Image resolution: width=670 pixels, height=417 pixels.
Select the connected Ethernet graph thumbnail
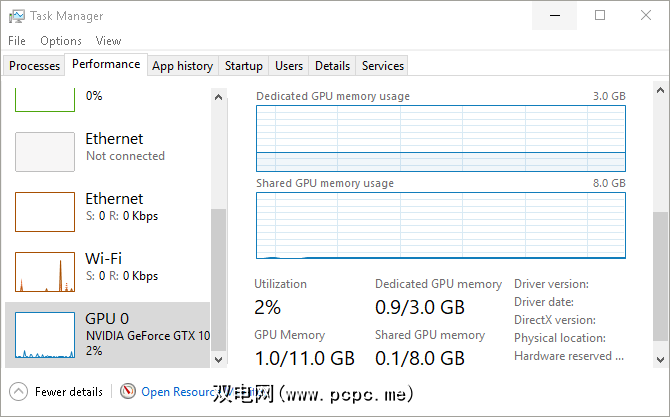click(45, 212)
